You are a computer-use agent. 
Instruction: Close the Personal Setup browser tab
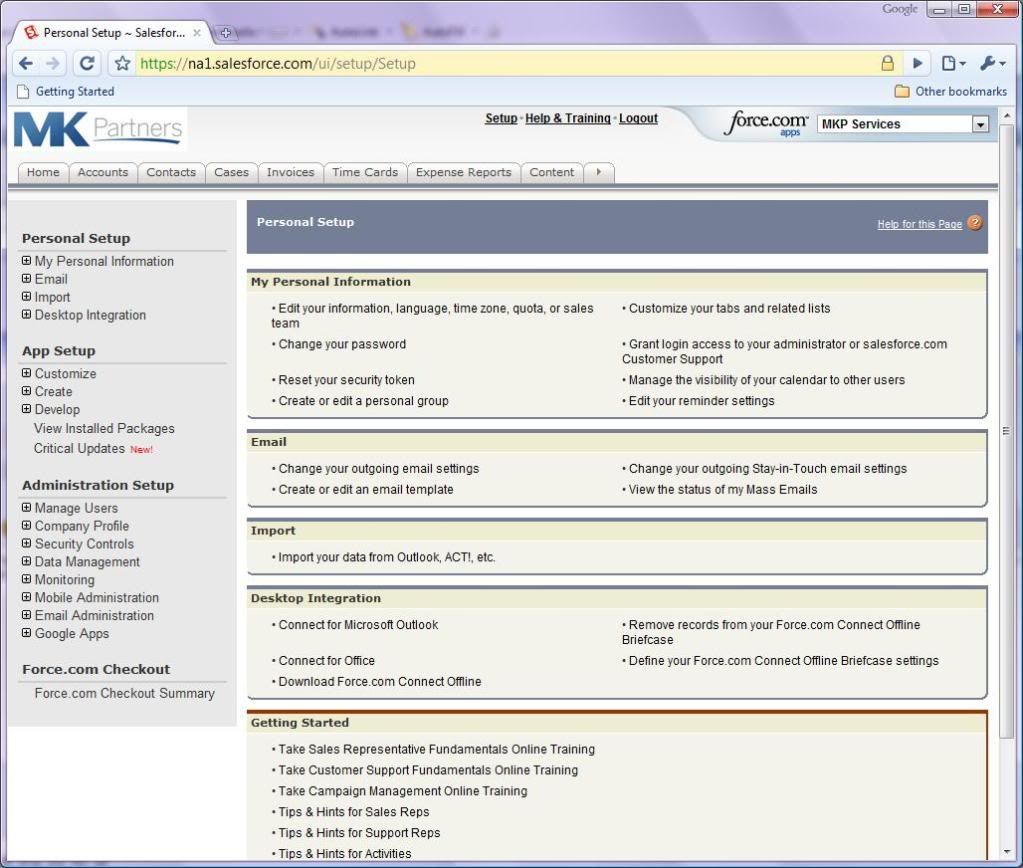click(x=196, y=33)
